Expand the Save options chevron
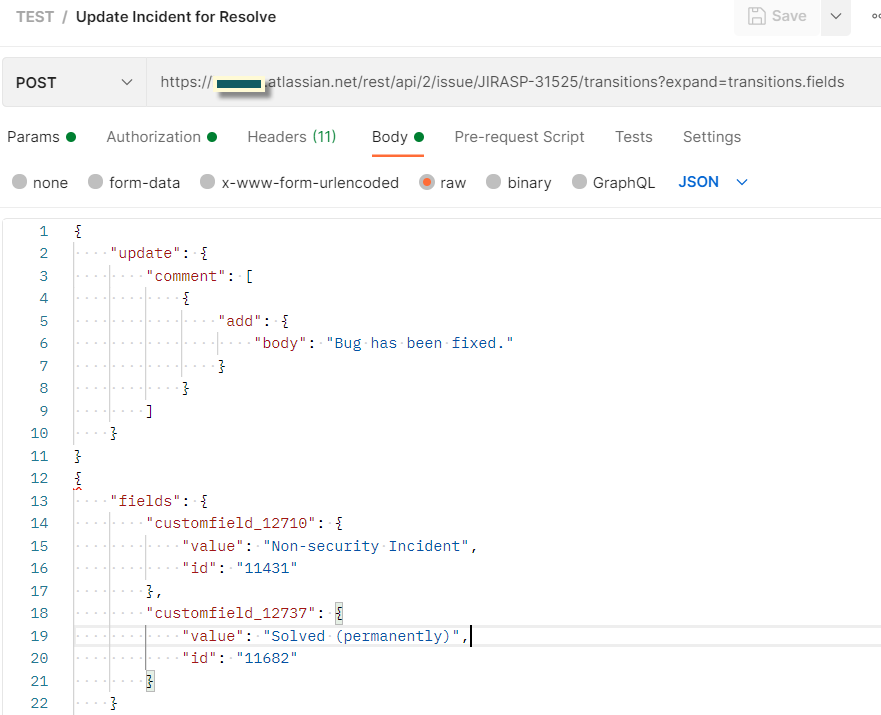 click(836, 17)
